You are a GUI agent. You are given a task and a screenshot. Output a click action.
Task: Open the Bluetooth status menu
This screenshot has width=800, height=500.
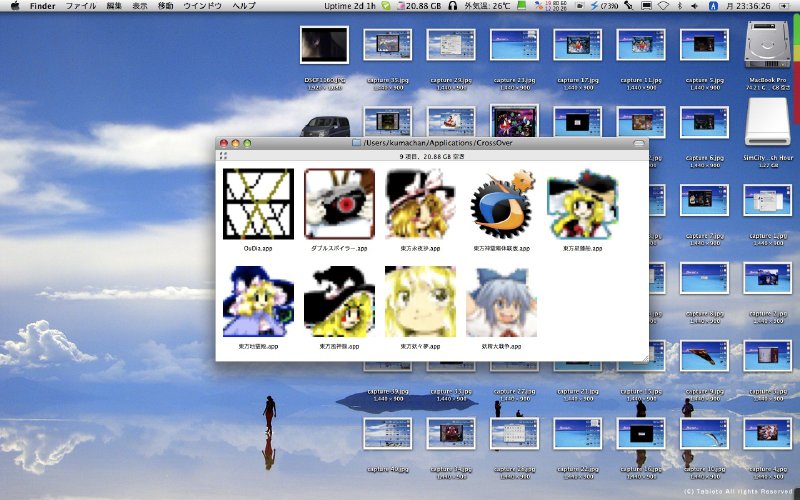pos(680,6)
